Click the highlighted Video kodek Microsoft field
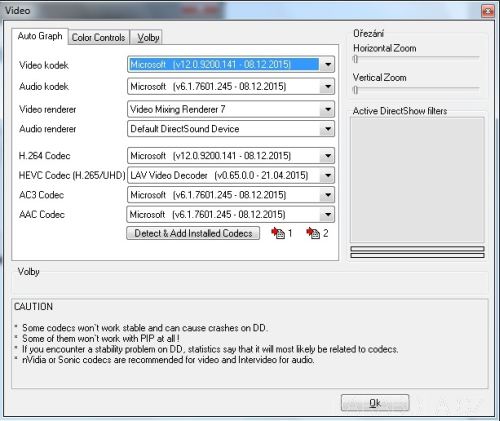The height and width of the screenshot is (421, 500). [x=224, y=64]
